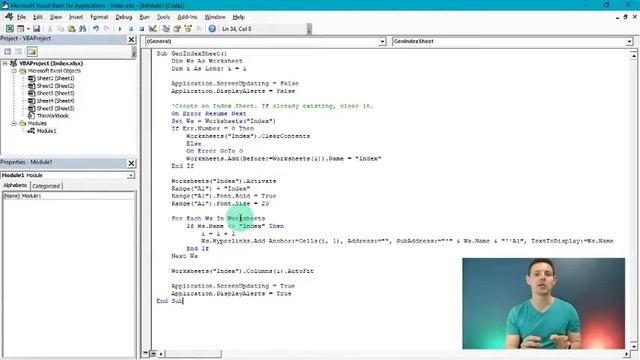Screen dimensions: 640x360
Task: Click the Insert UserForm toolbar icon
Action: pyautogui.click(x=20, y=29)
